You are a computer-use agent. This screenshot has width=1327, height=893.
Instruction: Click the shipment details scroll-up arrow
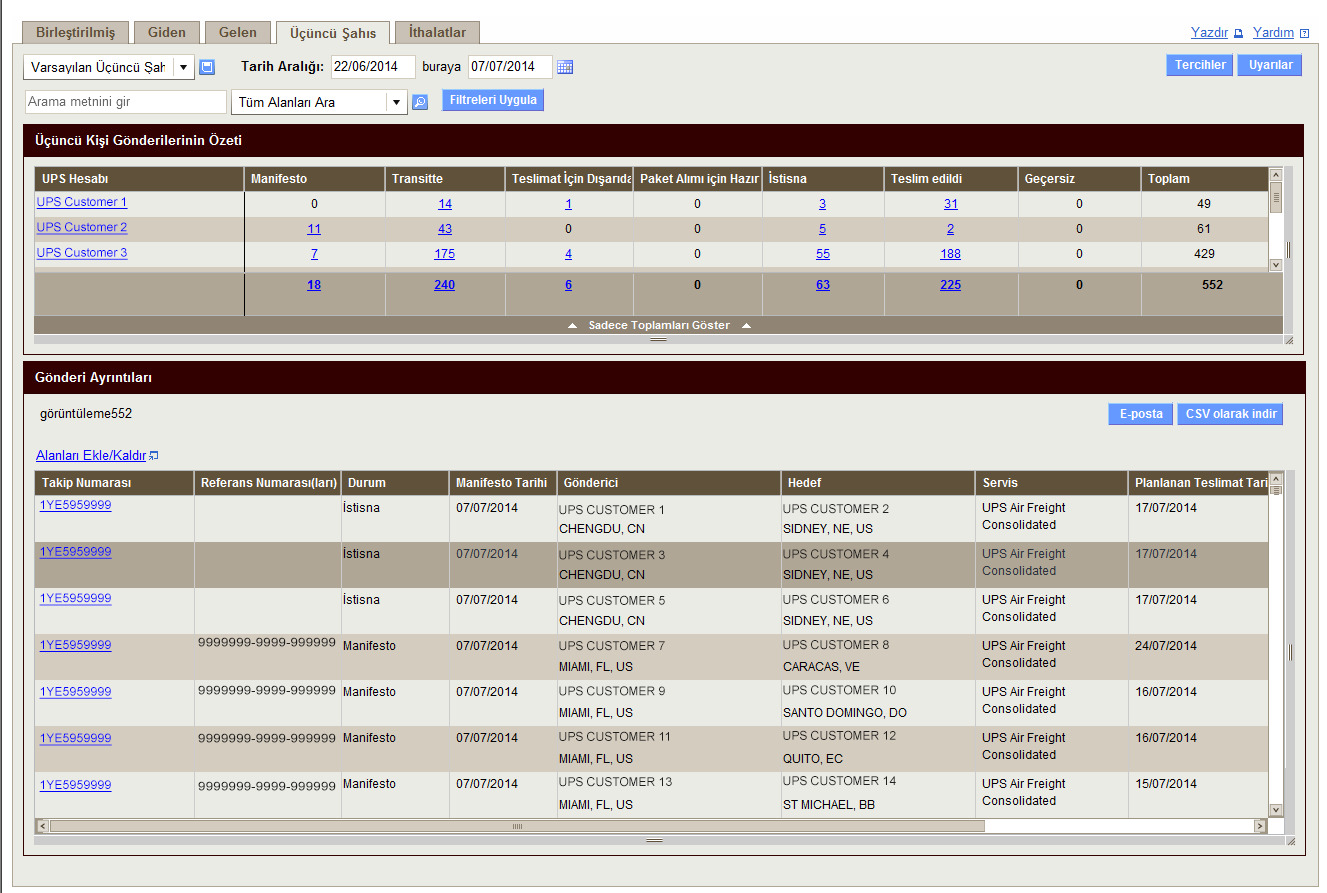(x=1276, y=478)
